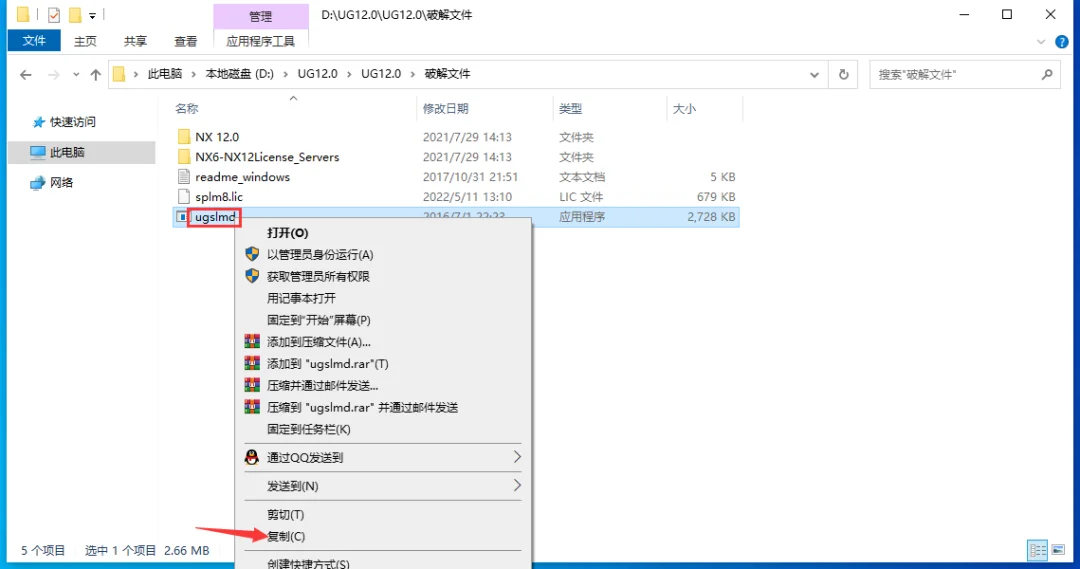
Task: Select the readme_windows text file
Action: [242, 177]
